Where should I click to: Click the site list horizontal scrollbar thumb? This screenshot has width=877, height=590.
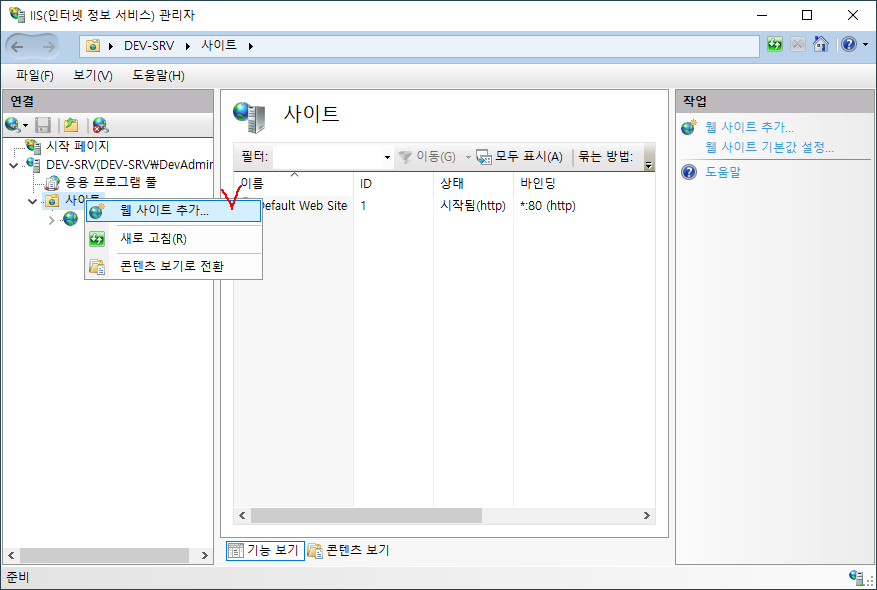(366, 516)
